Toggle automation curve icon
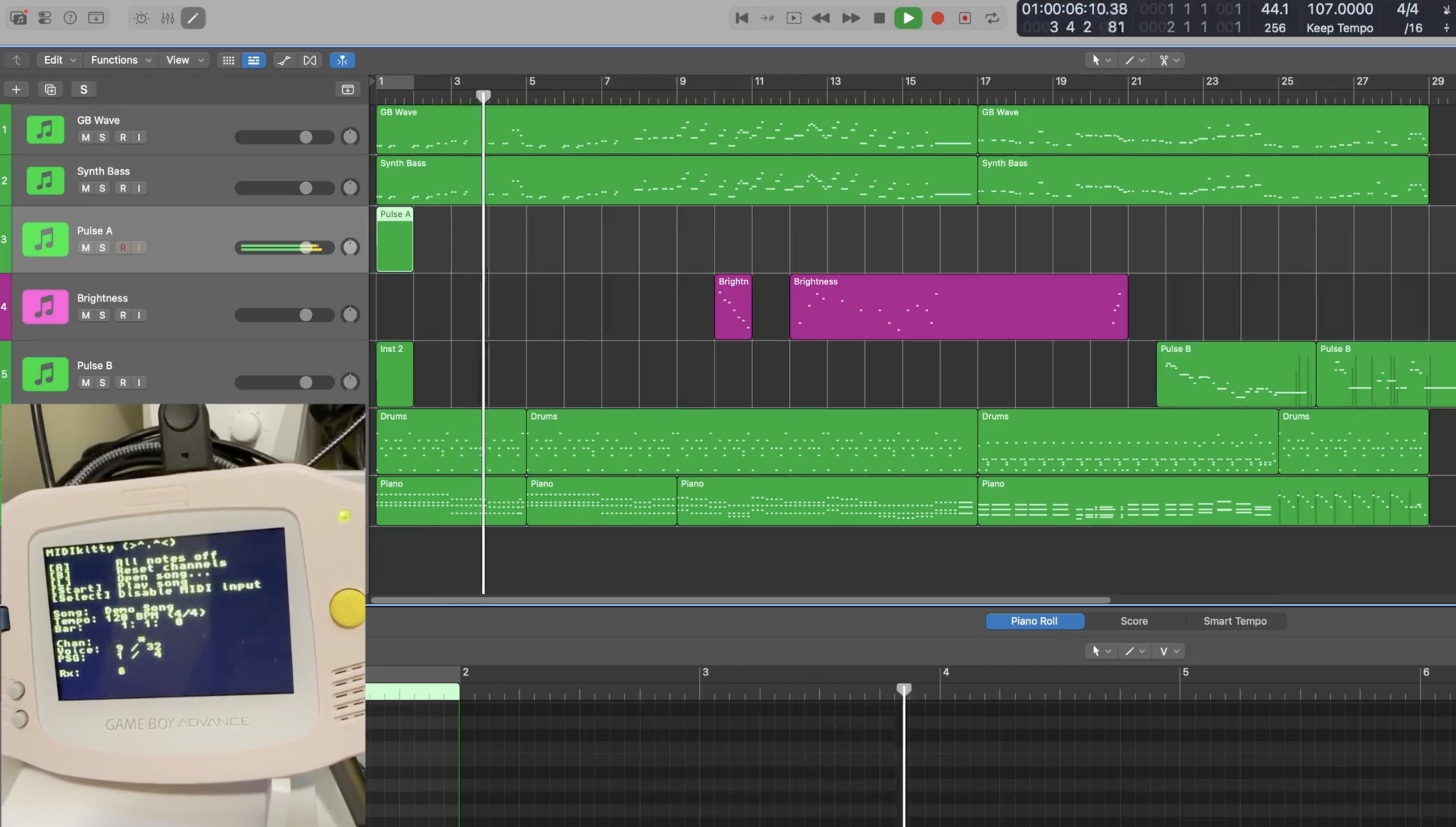This screenshot has height=827, width=1456. [x=284, y=60]
